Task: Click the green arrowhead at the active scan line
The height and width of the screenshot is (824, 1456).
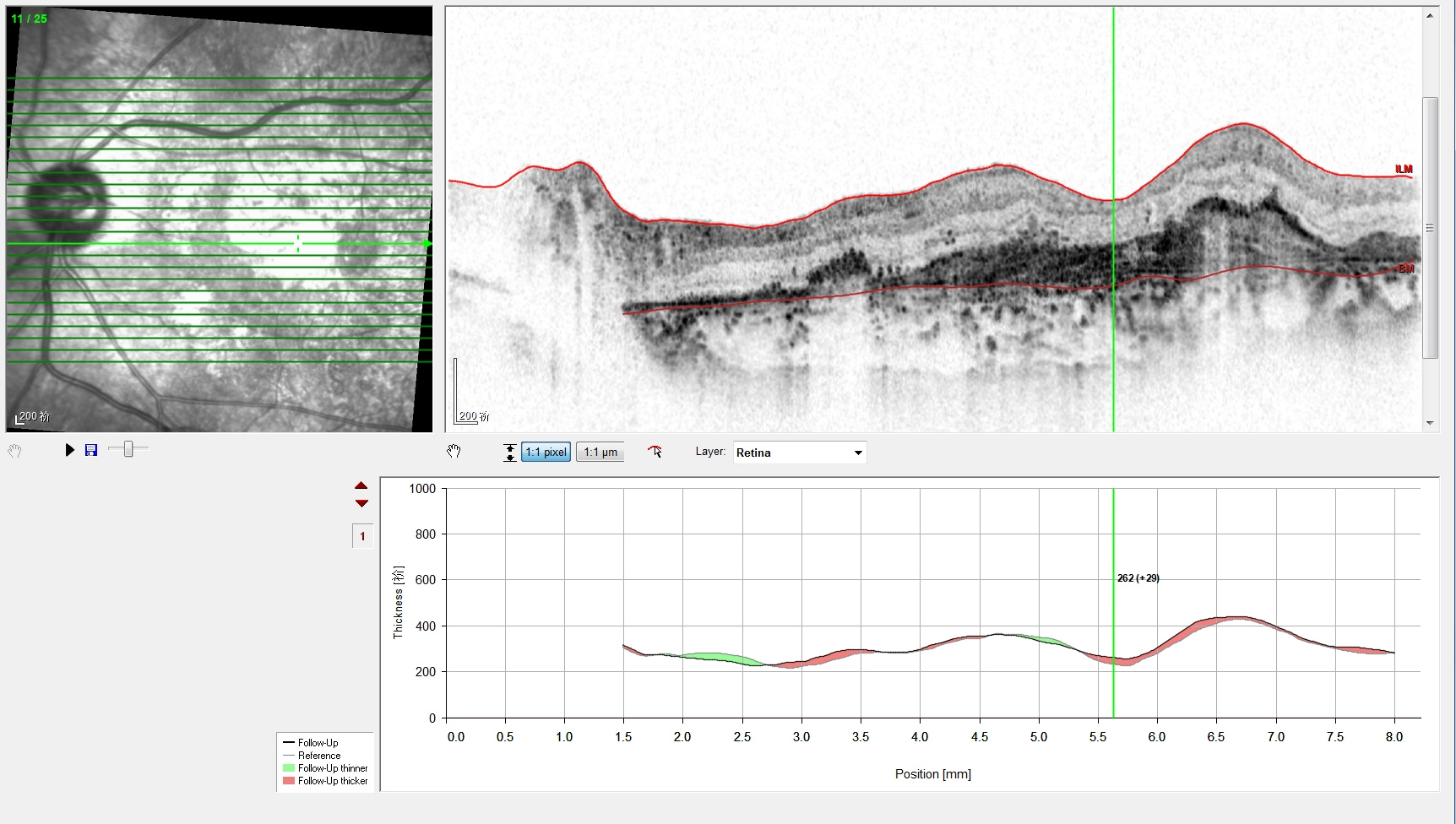Action: click(427, 244)
